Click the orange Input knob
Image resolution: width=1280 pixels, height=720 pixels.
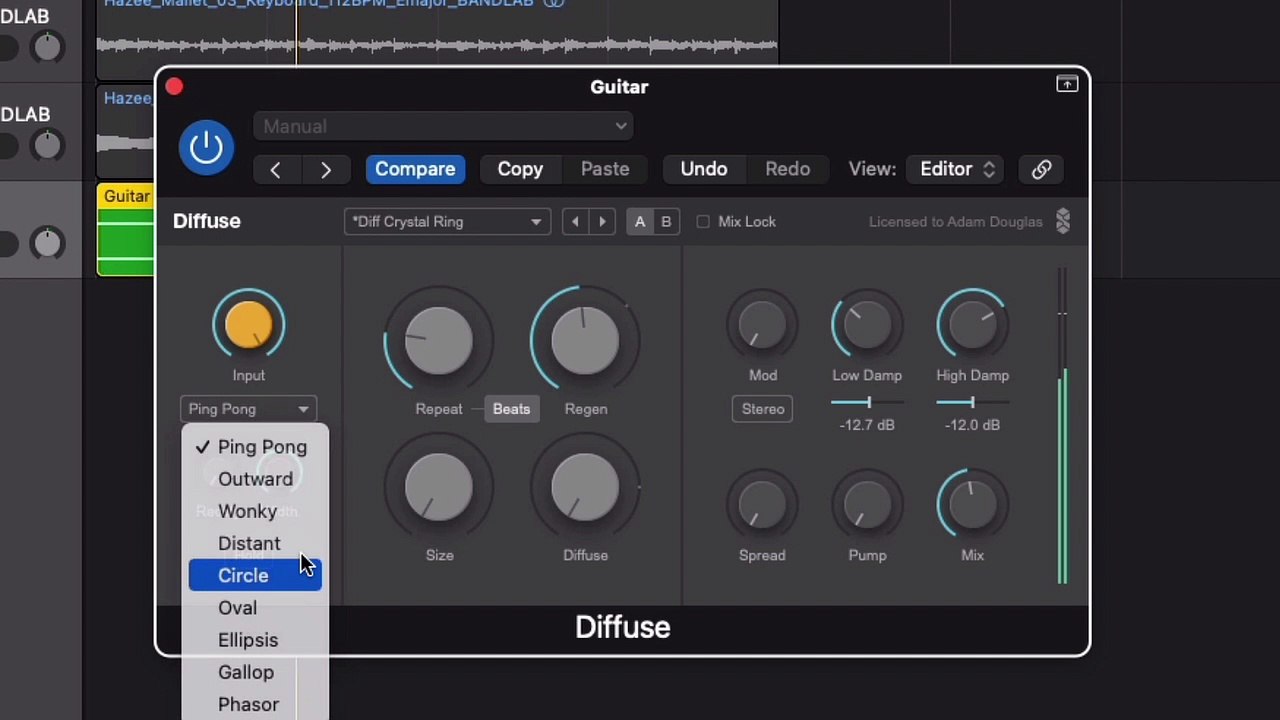click(x=249, y=325)
